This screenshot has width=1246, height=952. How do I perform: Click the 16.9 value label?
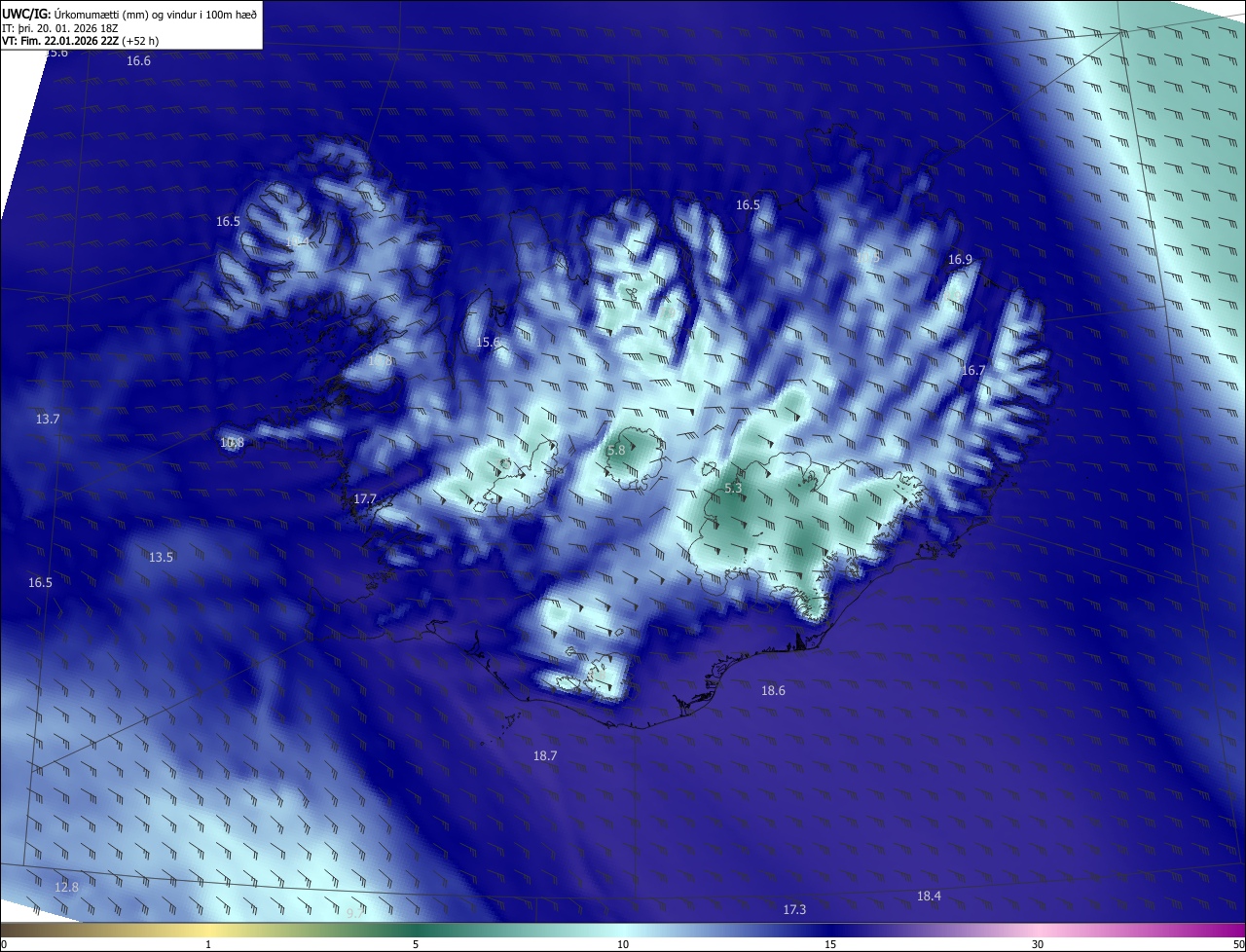click(x=960, y=260)
